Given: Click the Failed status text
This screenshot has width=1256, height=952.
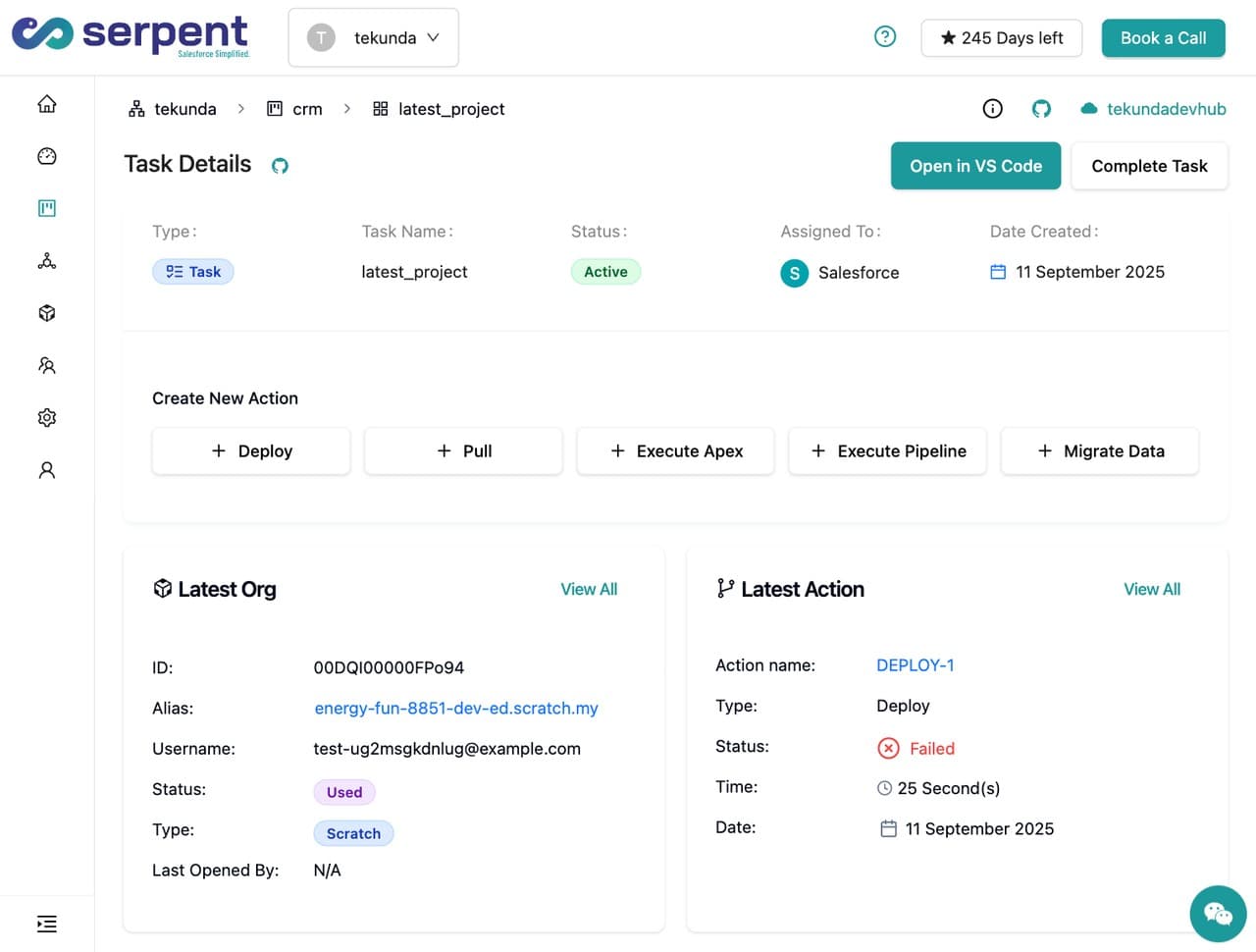Looking at the screenshot, I should 932,748.
